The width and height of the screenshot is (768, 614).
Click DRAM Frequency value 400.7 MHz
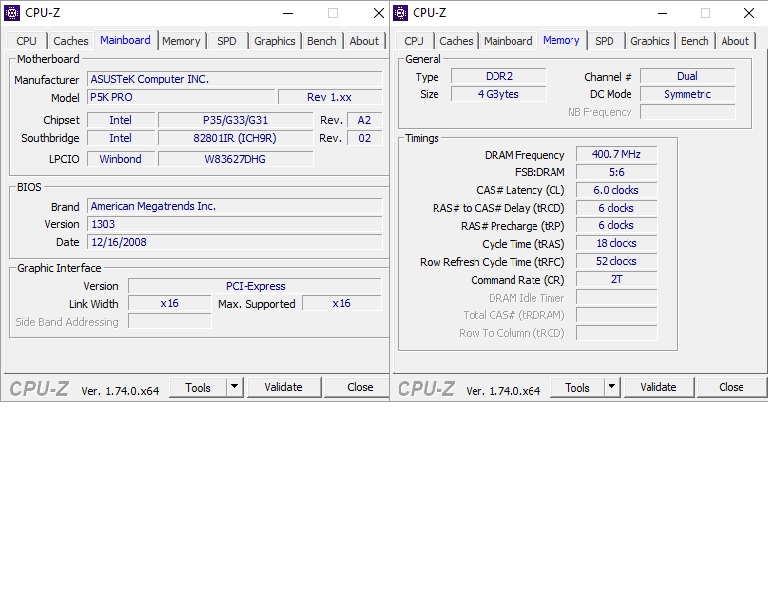coord(616,154)
